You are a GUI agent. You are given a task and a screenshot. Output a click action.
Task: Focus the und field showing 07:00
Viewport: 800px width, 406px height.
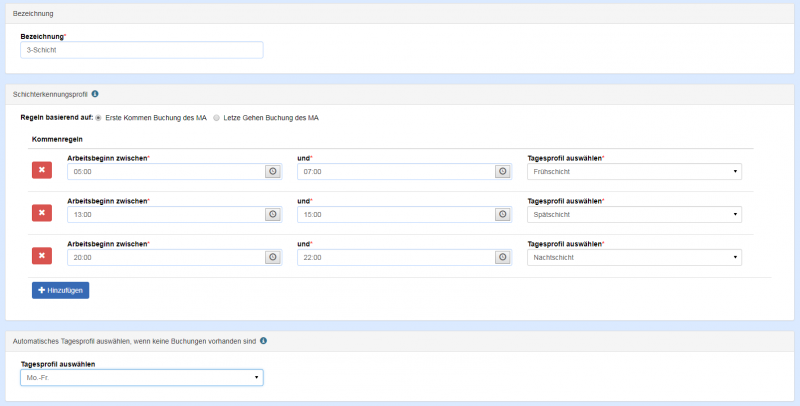[396, 172]
